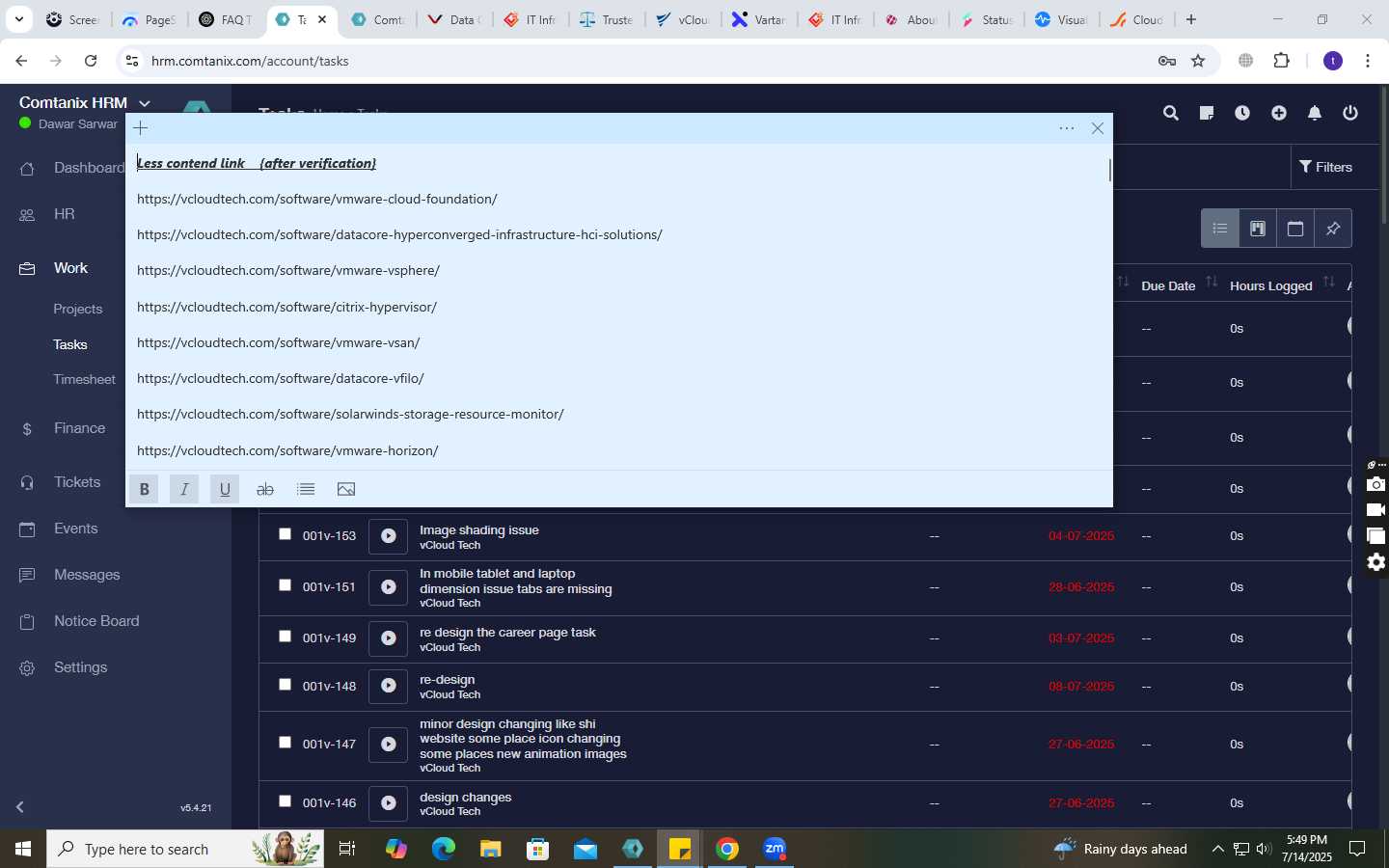Select checkbox for task 001v-147
1389x868 pixels.
[x=285, y=743]
